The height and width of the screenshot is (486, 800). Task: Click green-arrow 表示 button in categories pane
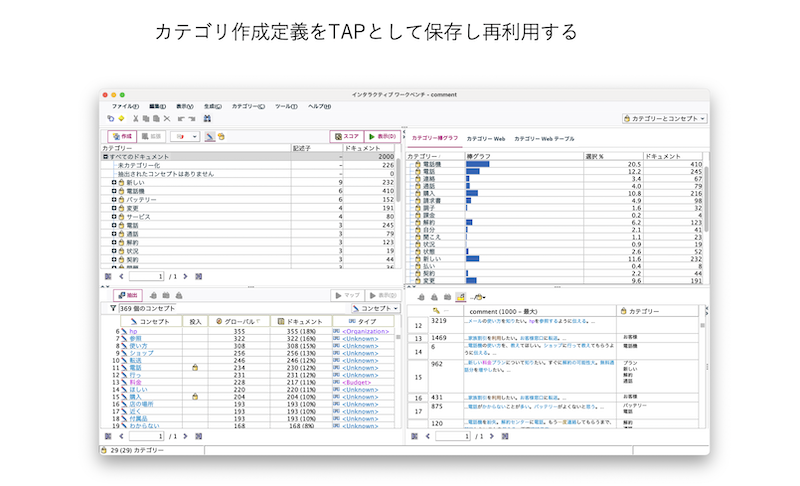pyautogui.click(x=382, y=137)
